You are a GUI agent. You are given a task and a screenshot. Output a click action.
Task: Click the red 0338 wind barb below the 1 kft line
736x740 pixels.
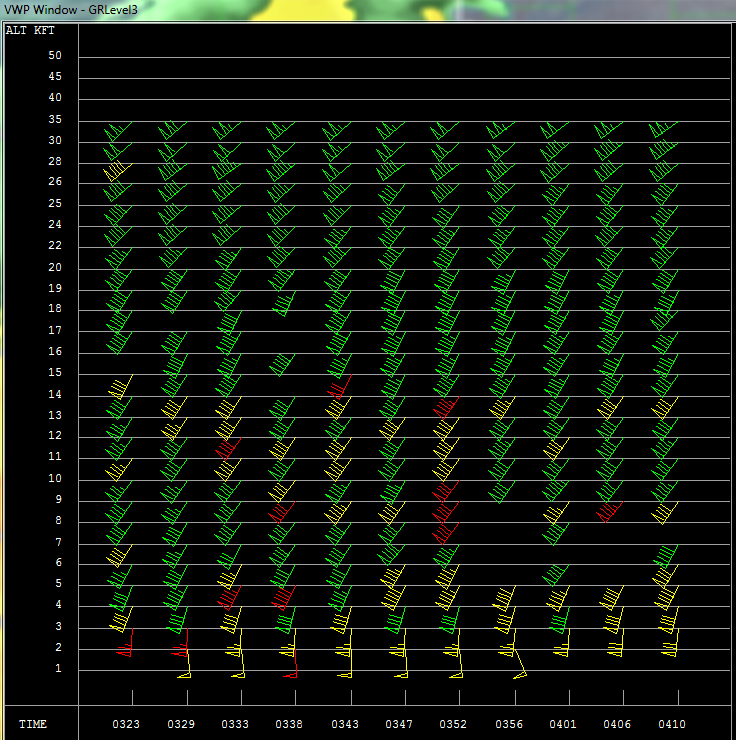[x=291, y=664]
